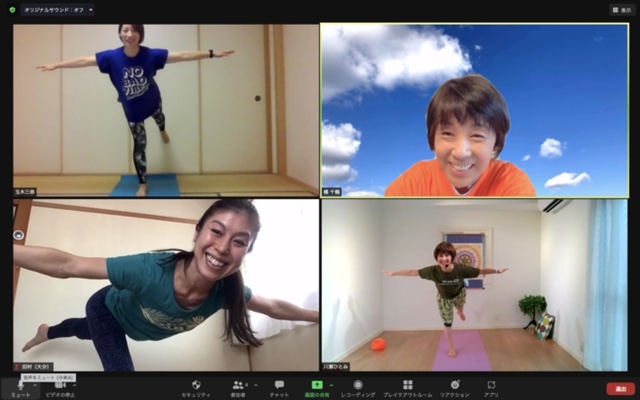Select video tile with blue sky background

point(474,110)
